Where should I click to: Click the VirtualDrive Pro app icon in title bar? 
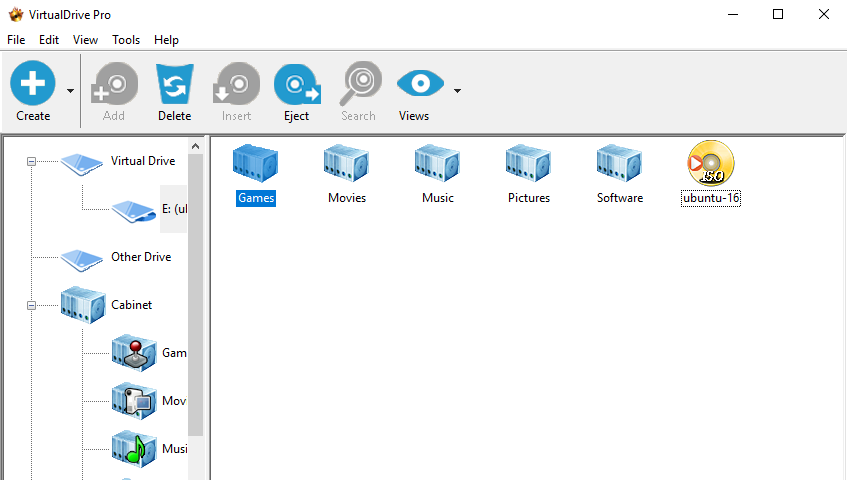[x=16, y=15]
